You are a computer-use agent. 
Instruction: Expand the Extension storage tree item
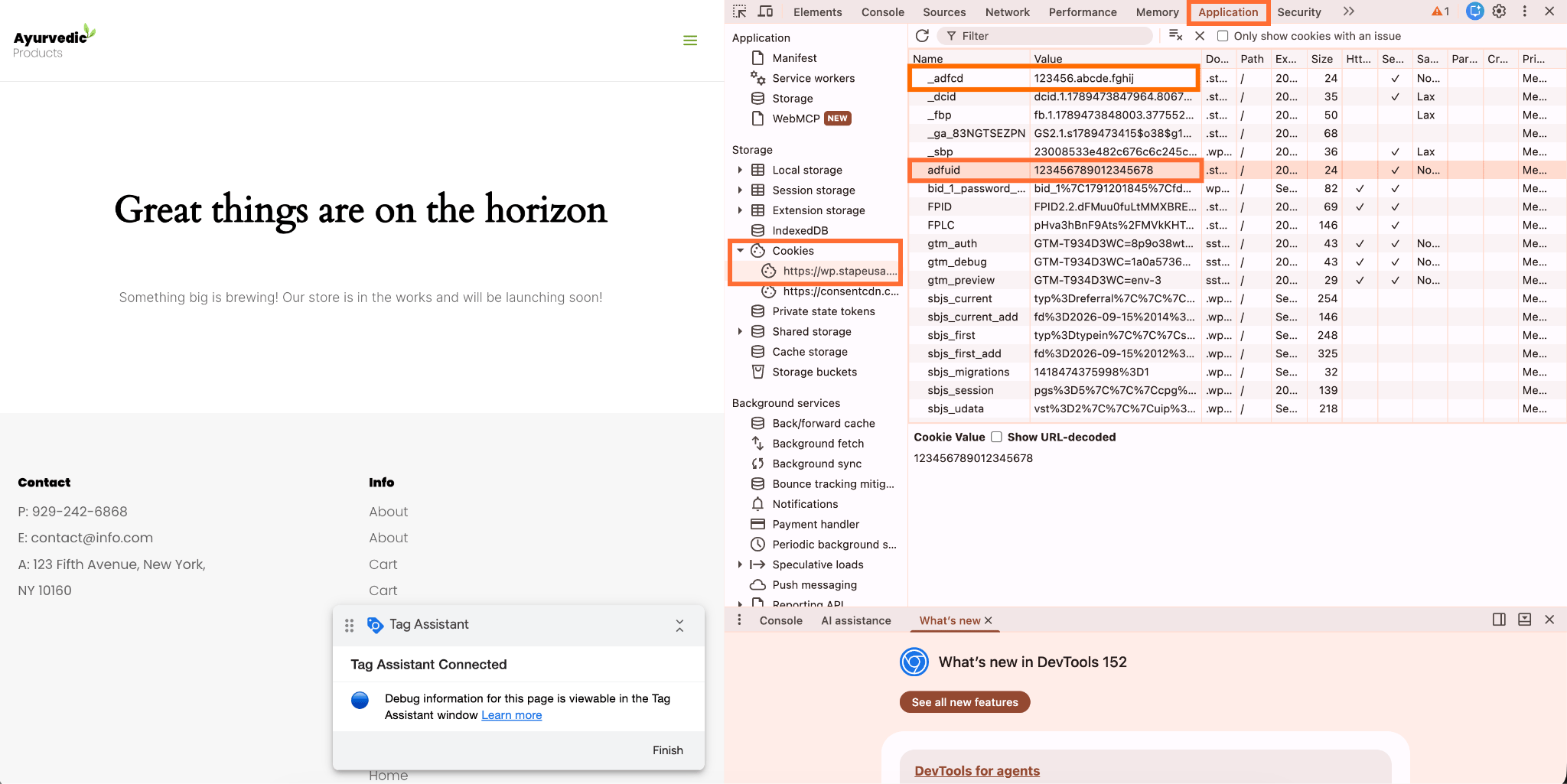[x=740, y=210]
